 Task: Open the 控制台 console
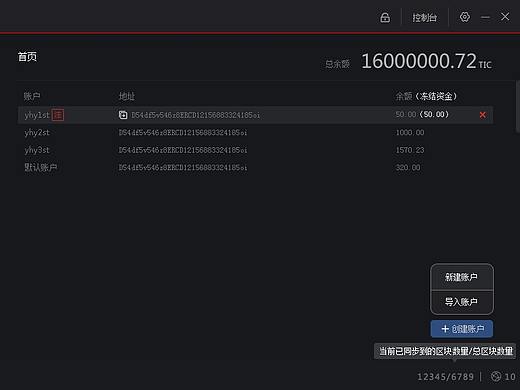click(x=424, y=17)
